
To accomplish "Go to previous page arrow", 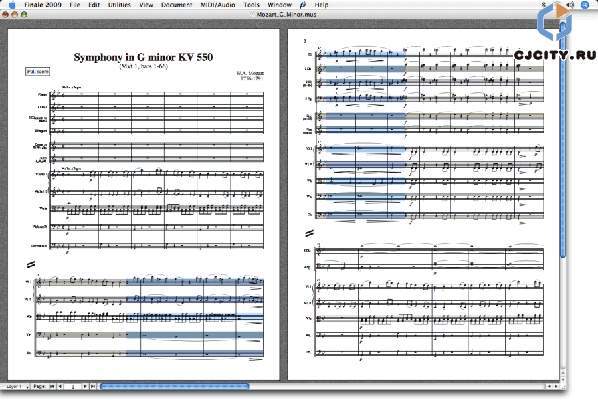I will [60, 387].
